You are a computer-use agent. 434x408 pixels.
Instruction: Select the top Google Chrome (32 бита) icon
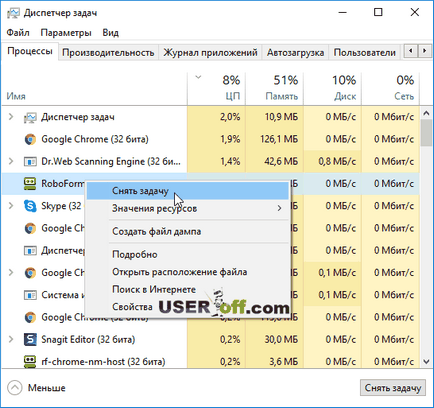point(30,139)
